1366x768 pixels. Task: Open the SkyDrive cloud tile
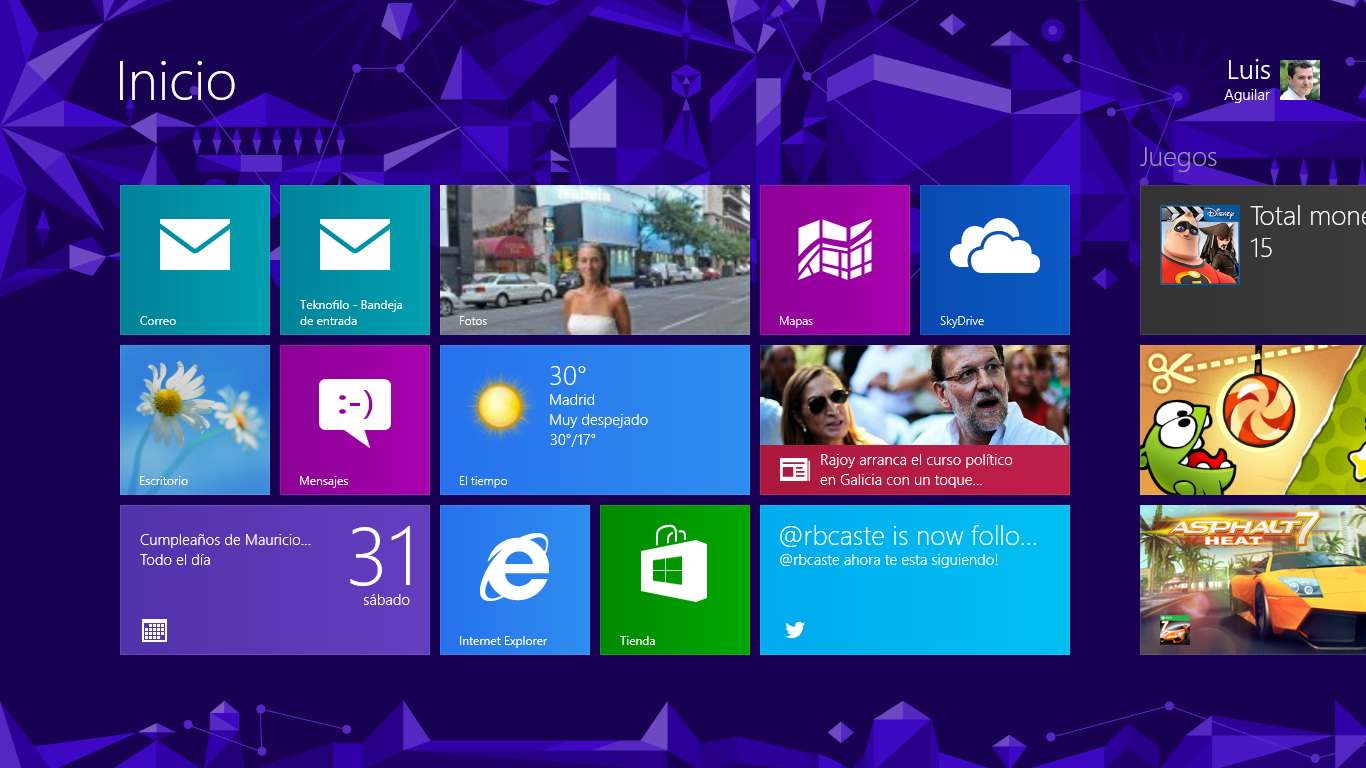[995, 260]
